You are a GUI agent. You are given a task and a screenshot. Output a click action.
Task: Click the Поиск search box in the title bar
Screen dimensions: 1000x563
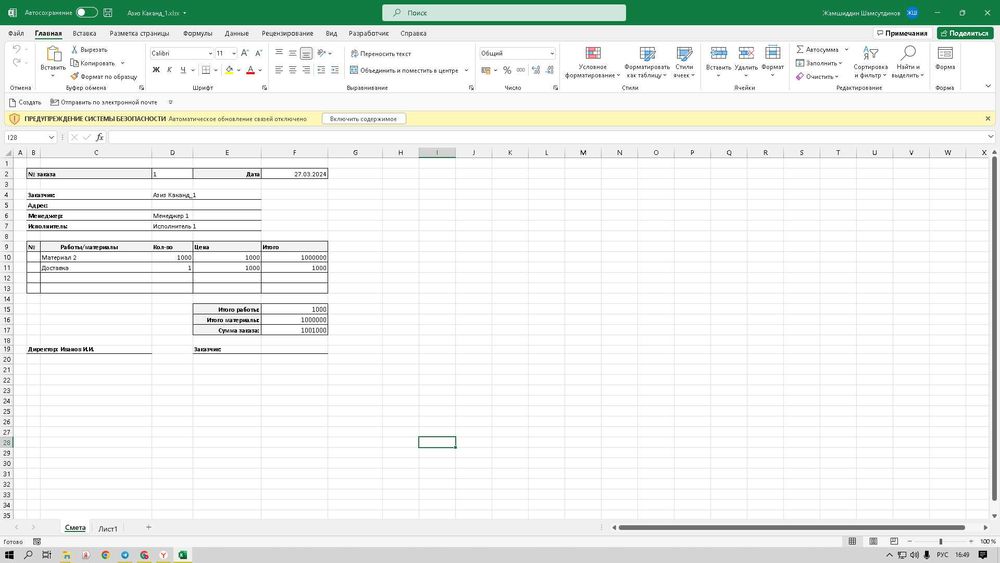click(x=504, y=13)
